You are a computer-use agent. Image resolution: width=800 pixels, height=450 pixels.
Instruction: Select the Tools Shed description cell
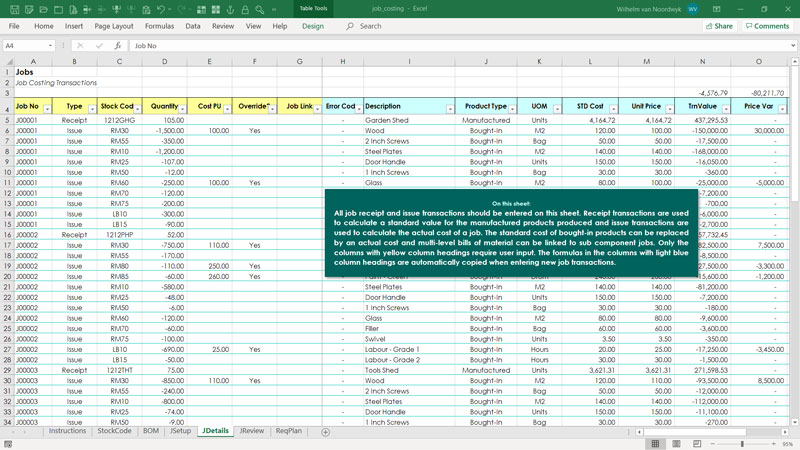[409, 370]
